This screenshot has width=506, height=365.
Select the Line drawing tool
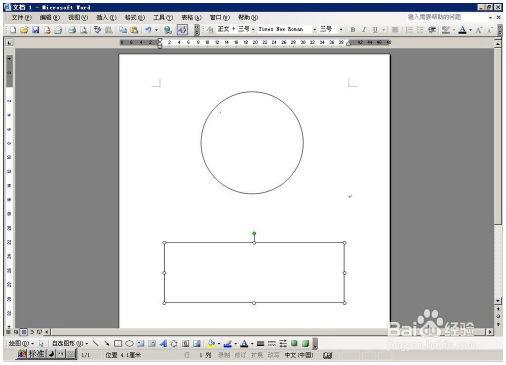coord(95,343)
